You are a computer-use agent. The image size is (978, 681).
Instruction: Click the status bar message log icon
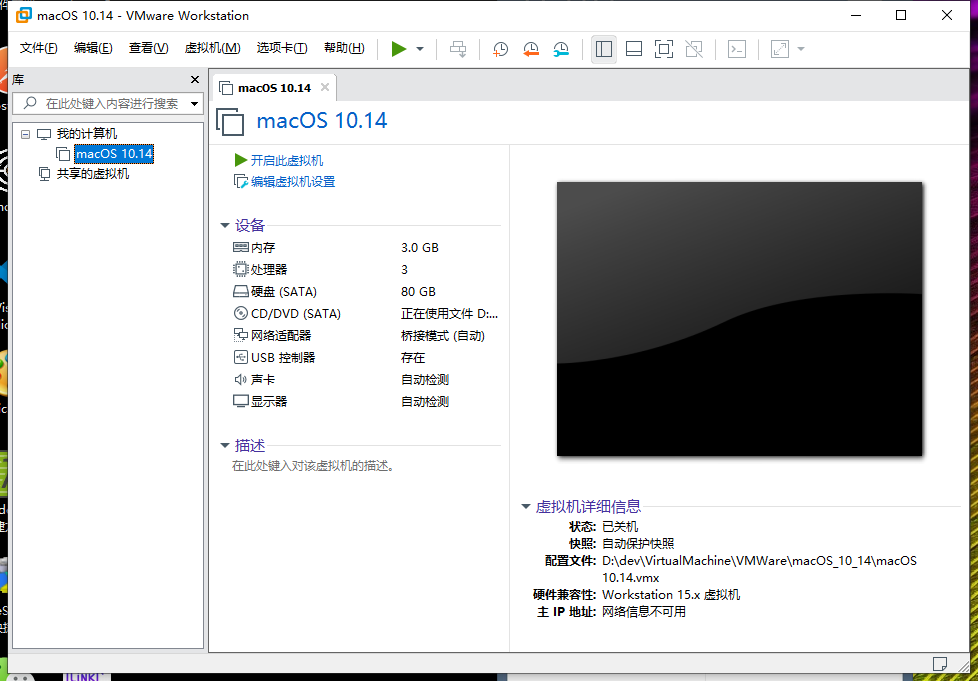940,664
